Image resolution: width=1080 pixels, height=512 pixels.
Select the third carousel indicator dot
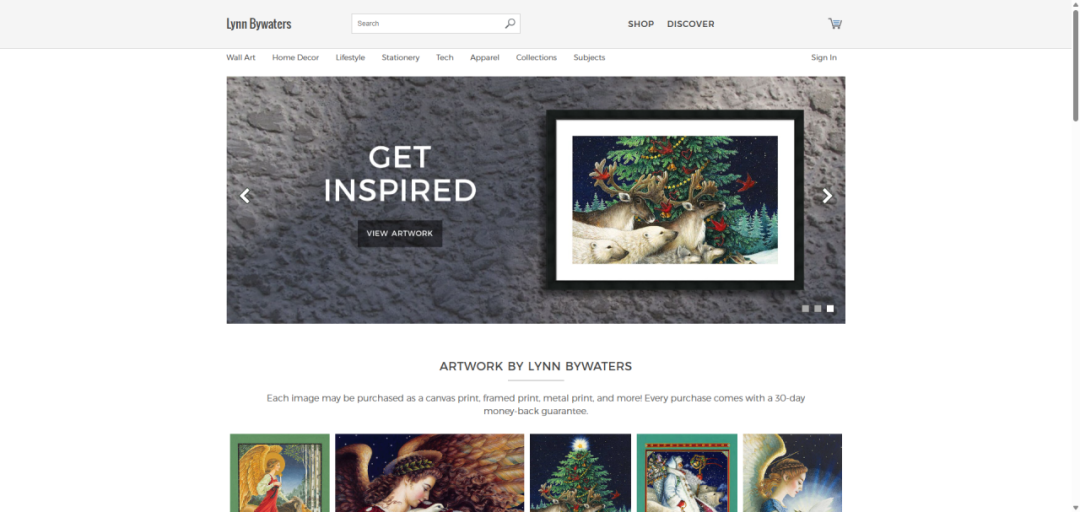830,309
